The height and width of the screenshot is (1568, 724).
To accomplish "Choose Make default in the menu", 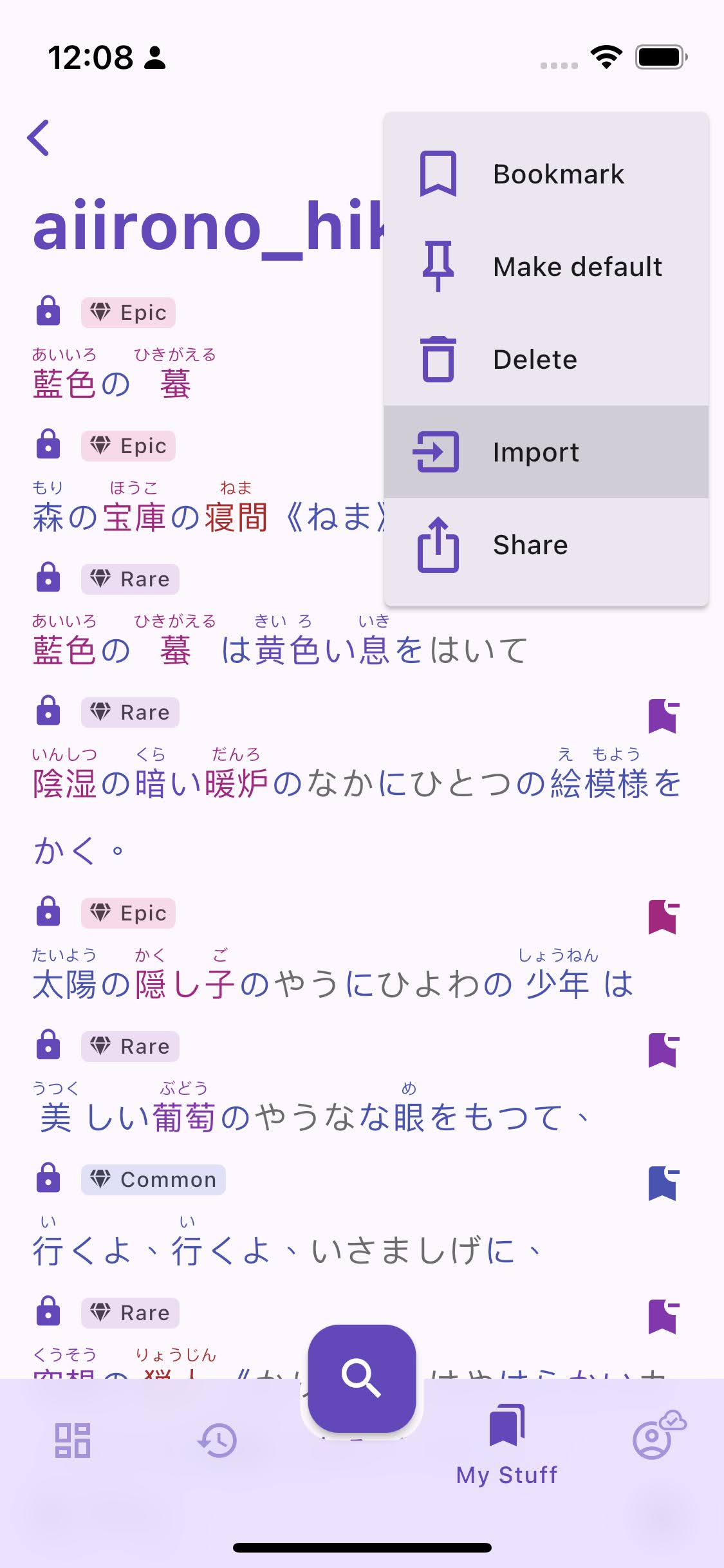I will point(546,266).
